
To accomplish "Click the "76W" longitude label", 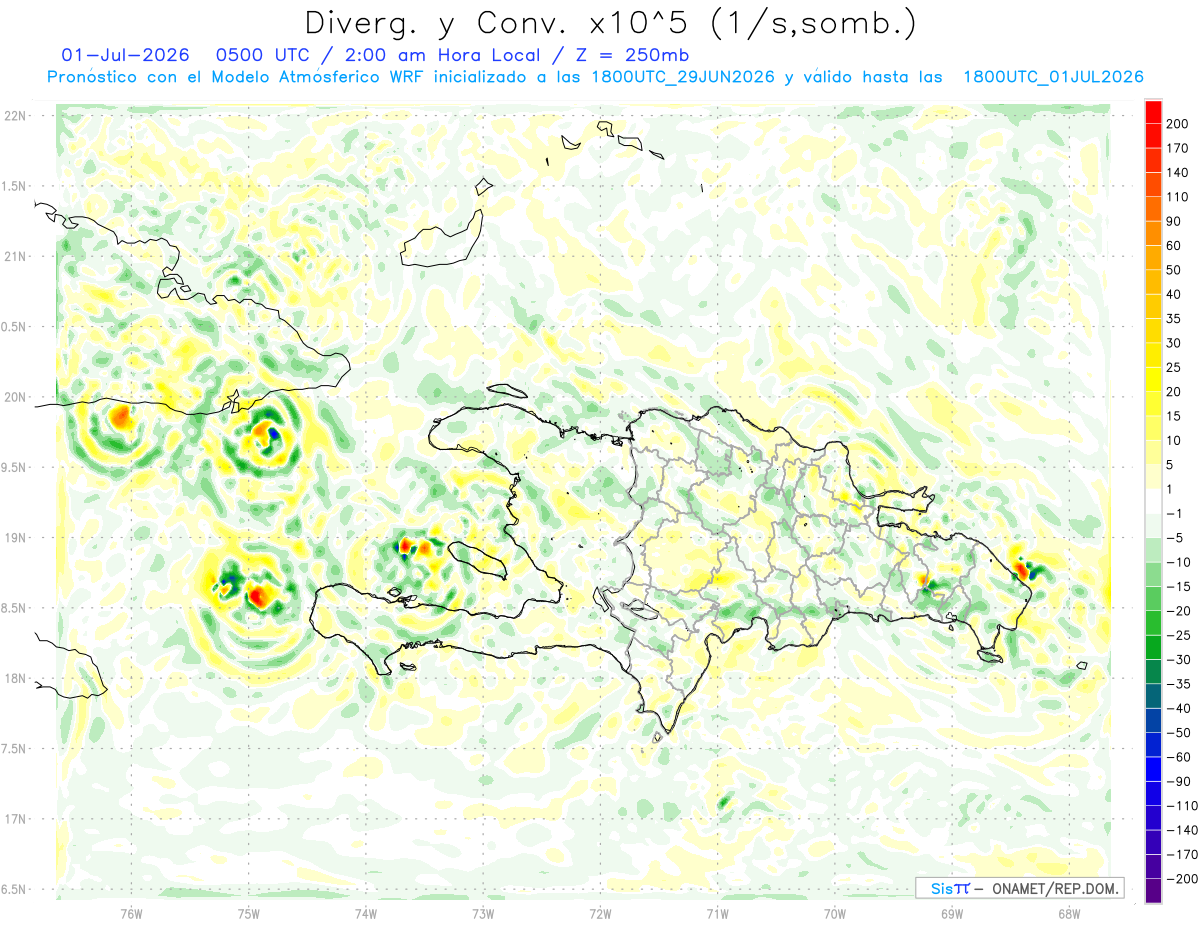I will [131, 914].
